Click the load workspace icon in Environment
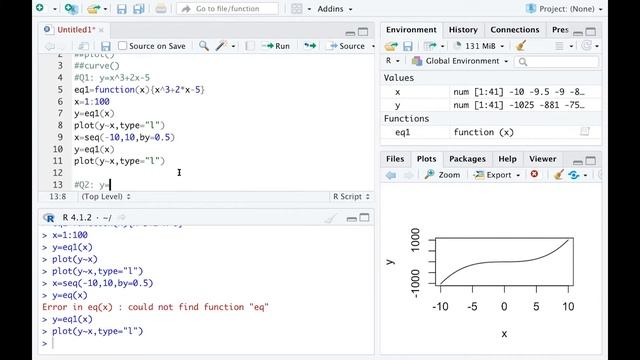Screen dimensions: 640x360 [391, 46]
